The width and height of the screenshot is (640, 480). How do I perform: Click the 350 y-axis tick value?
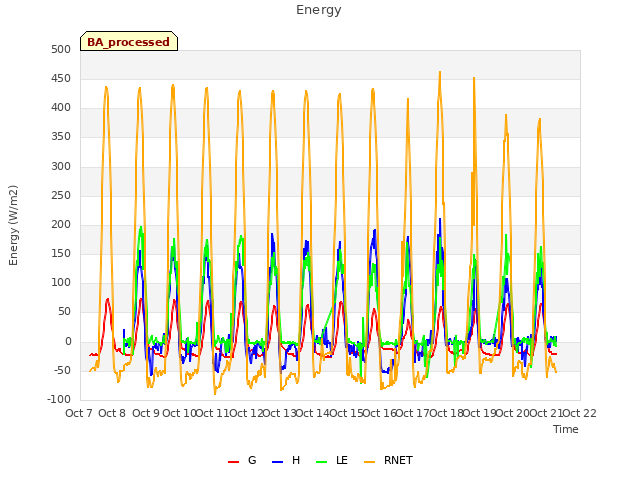(61, 137)
